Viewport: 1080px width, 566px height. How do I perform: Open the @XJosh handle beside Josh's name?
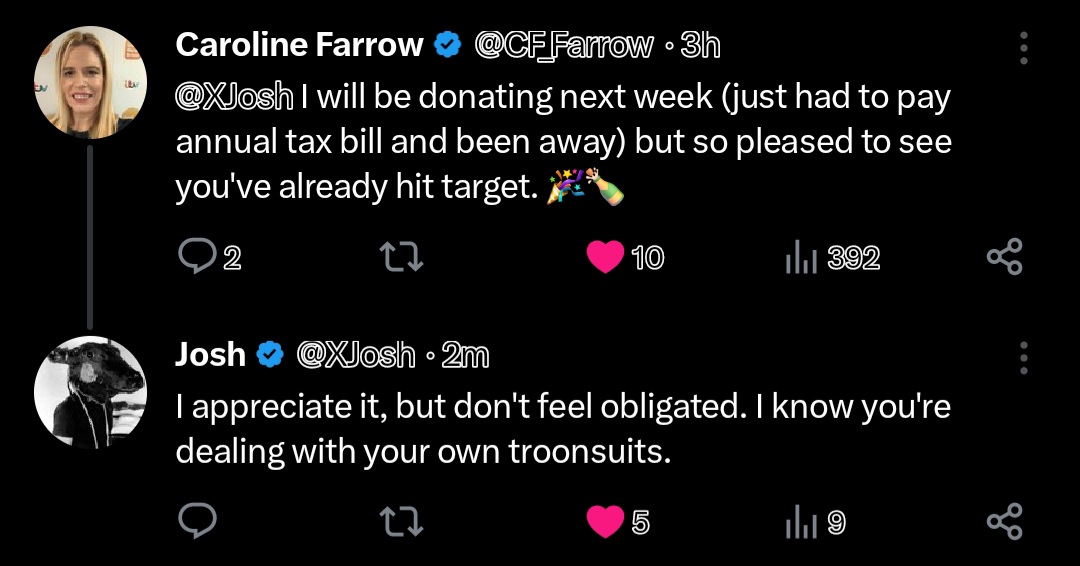[355, 356]
